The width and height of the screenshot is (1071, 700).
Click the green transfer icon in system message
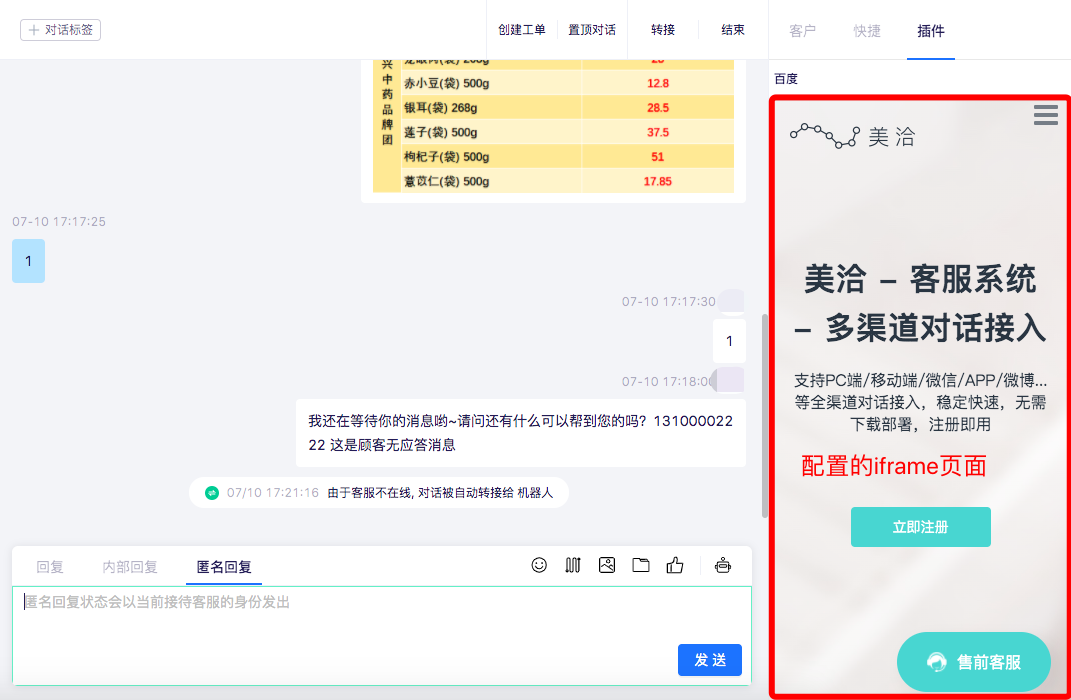[x=212, y=492]
